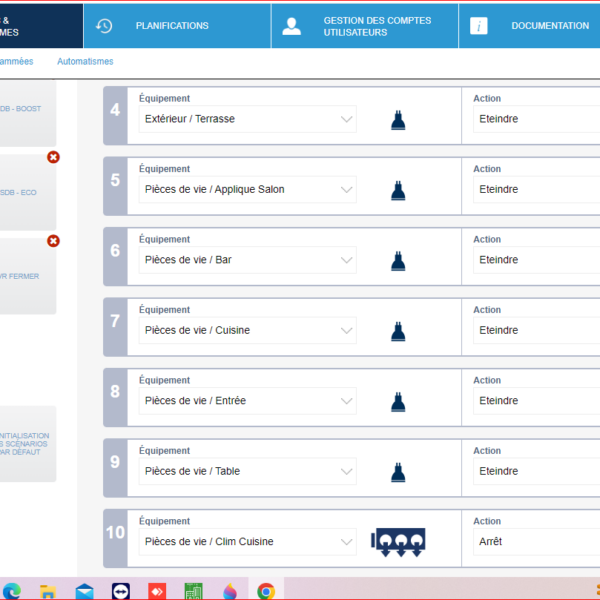Open the Planifications tab
600x600 pixels.
click(172, 26)
